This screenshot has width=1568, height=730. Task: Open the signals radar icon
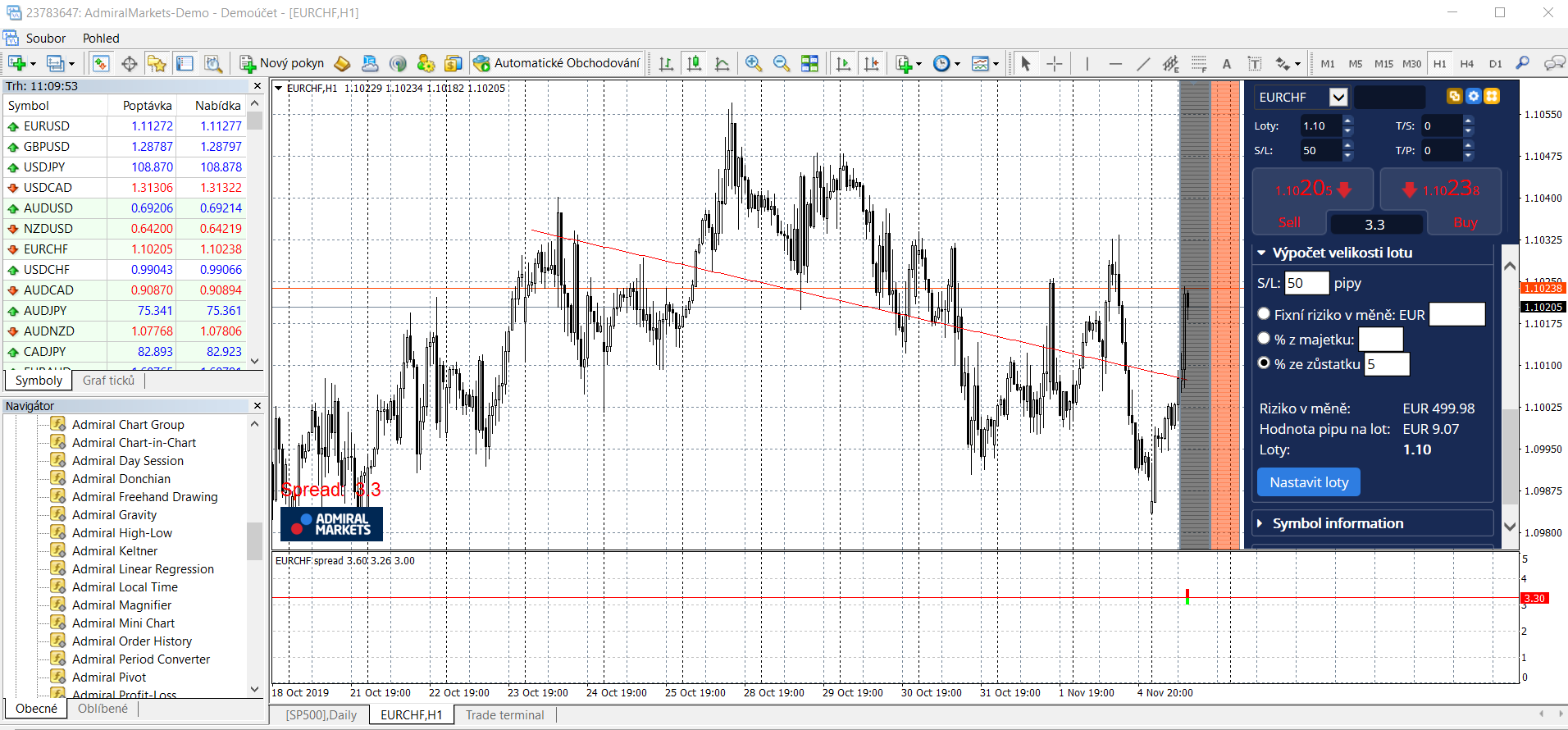point(398,63)
